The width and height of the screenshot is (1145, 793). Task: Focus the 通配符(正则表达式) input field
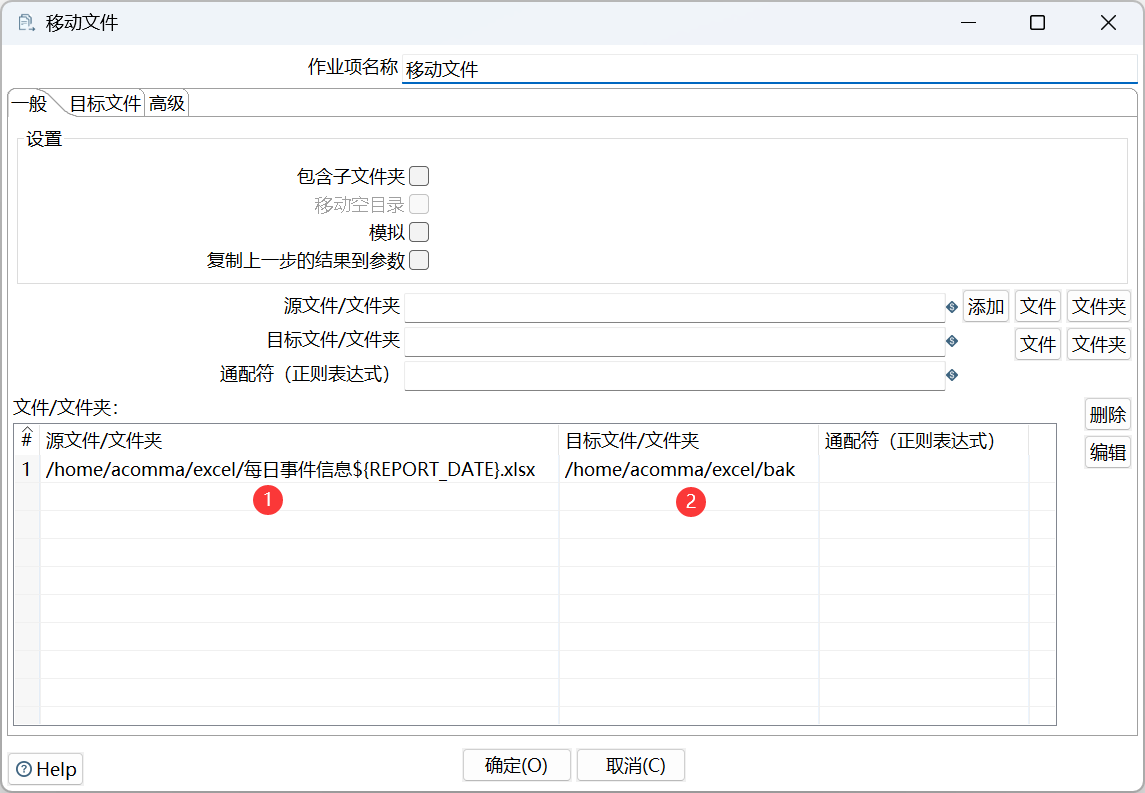675,375
